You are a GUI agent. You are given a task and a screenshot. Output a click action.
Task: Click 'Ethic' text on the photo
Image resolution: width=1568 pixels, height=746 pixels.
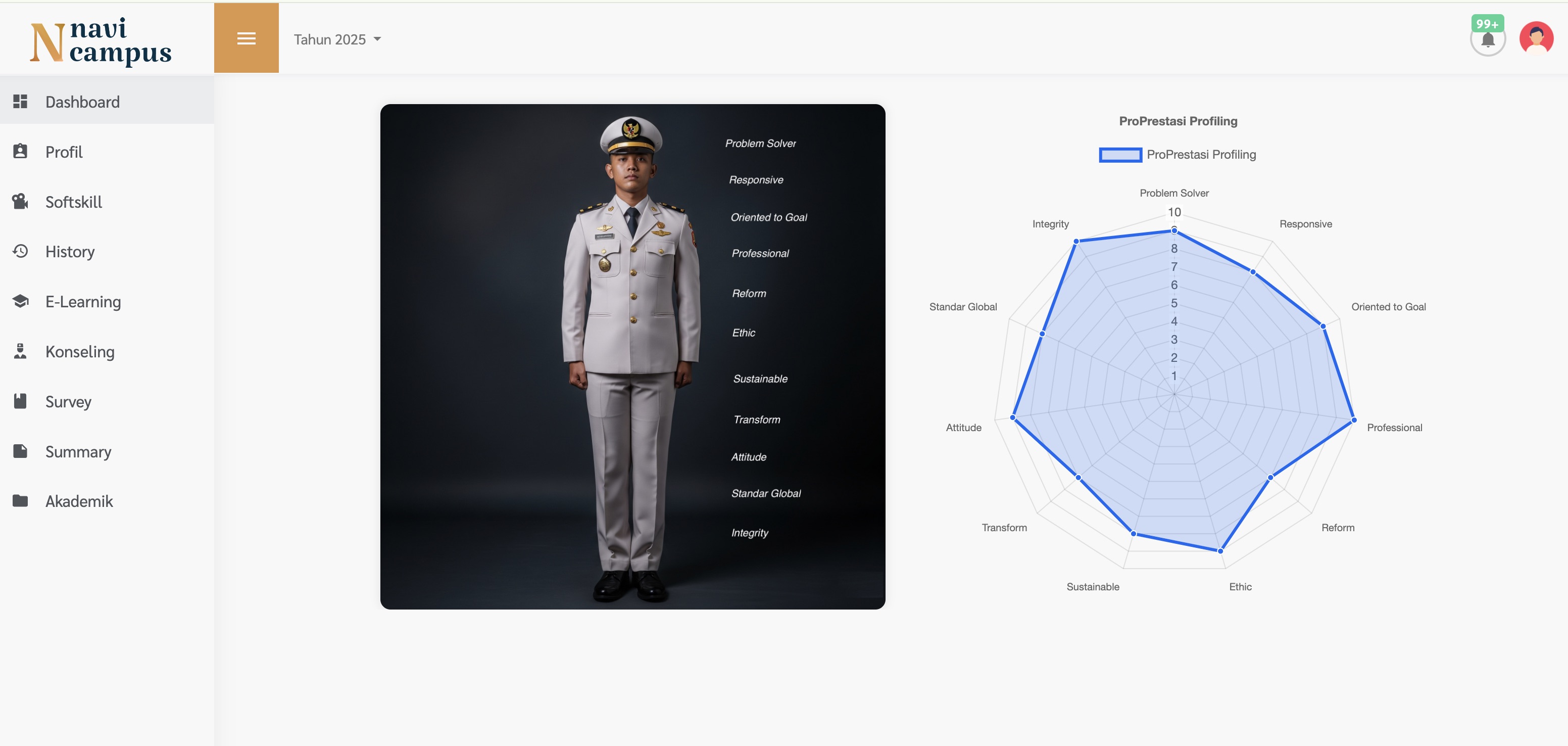tap(743, 333)
